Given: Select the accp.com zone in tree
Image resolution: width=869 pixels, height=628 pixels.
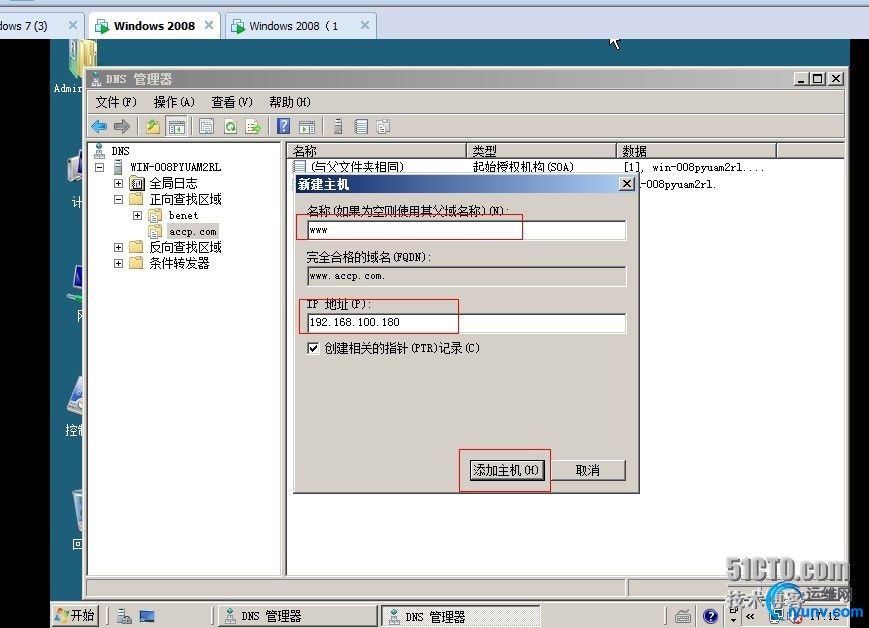Looking at the screenshot, I should click(x=192, y=232).
